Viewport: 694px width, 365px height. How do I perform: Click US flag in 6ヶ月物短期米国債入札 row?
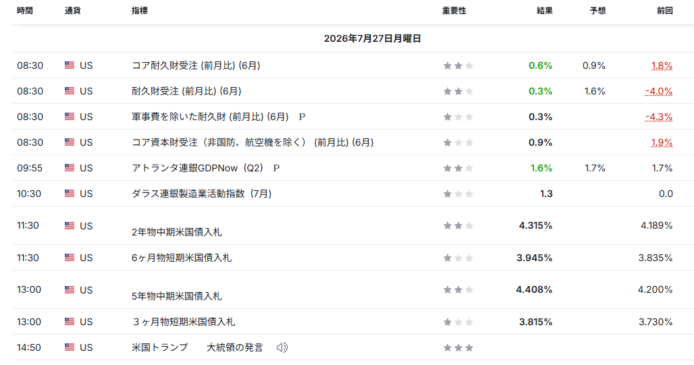(x=69, y=257)
